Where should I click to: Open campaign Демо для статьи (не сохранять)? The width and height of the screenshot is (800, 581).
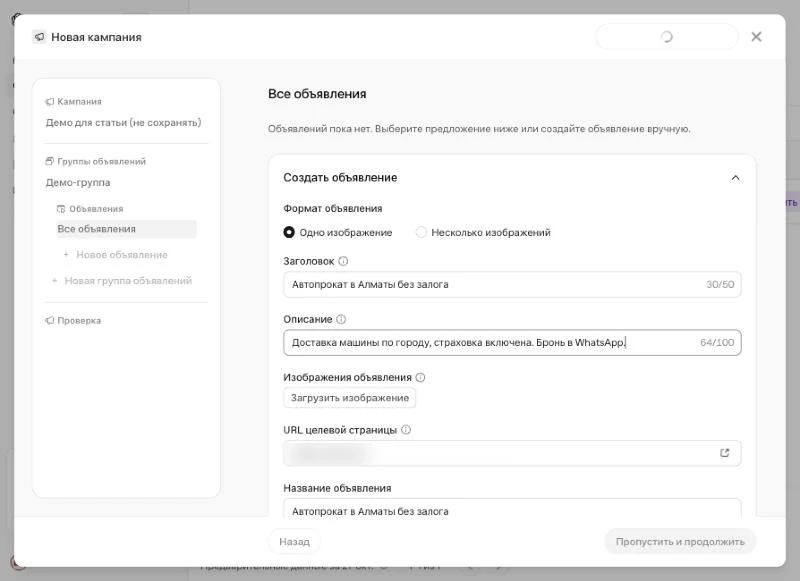click(x=123, y=122)
